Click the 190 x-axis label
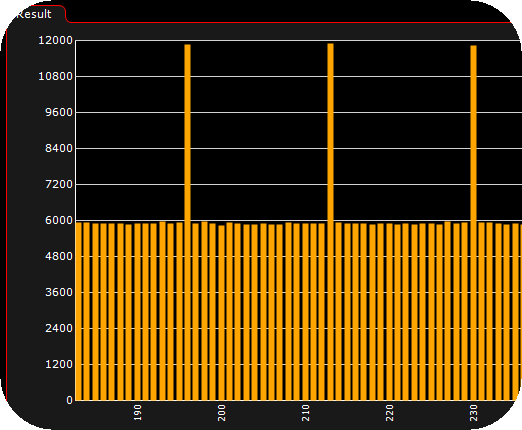 [138, 413]
